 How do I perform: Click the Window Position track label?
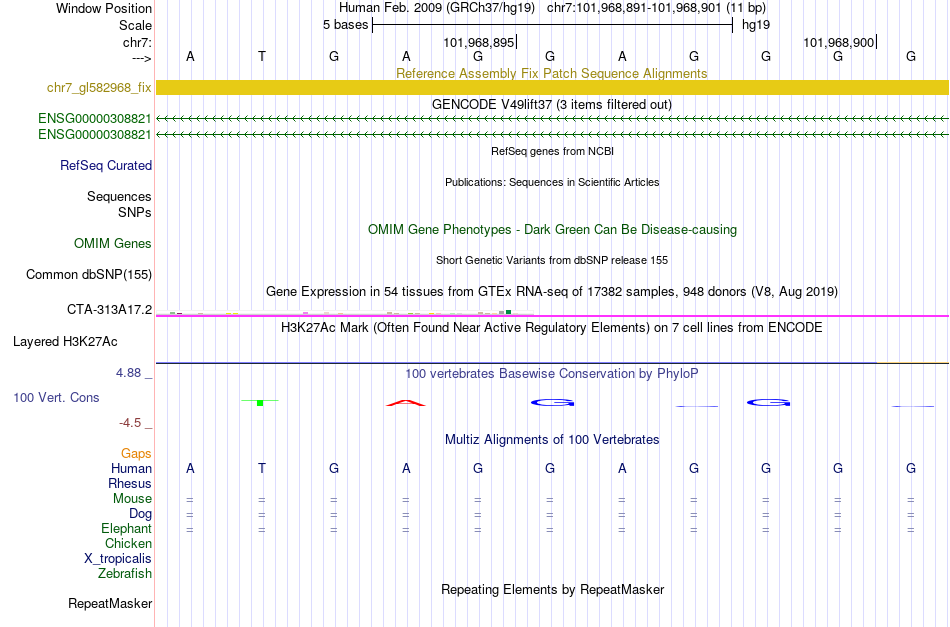[104, 8]
